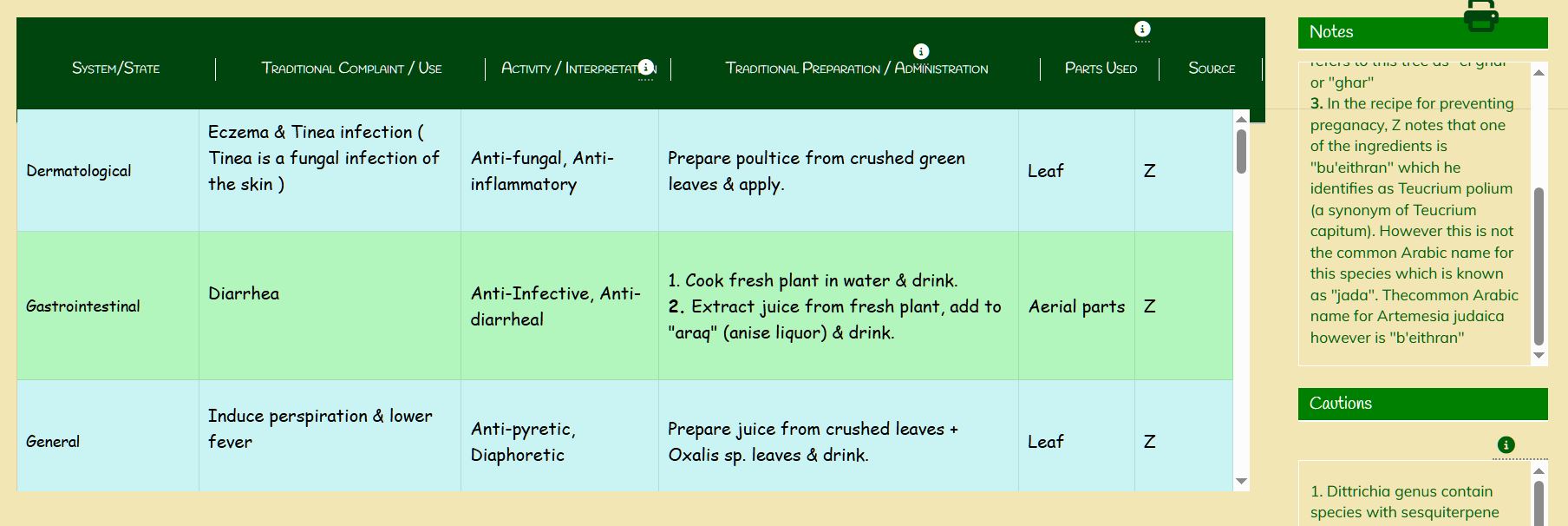Click the Notes panel scrollbar thumb
This screenshot has width=1568, height=526.
pyautogui.click(x=1539, y=266)
